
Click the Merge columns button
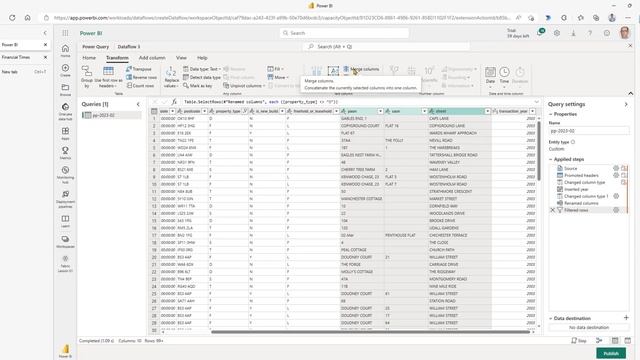(x=361, y=69)
